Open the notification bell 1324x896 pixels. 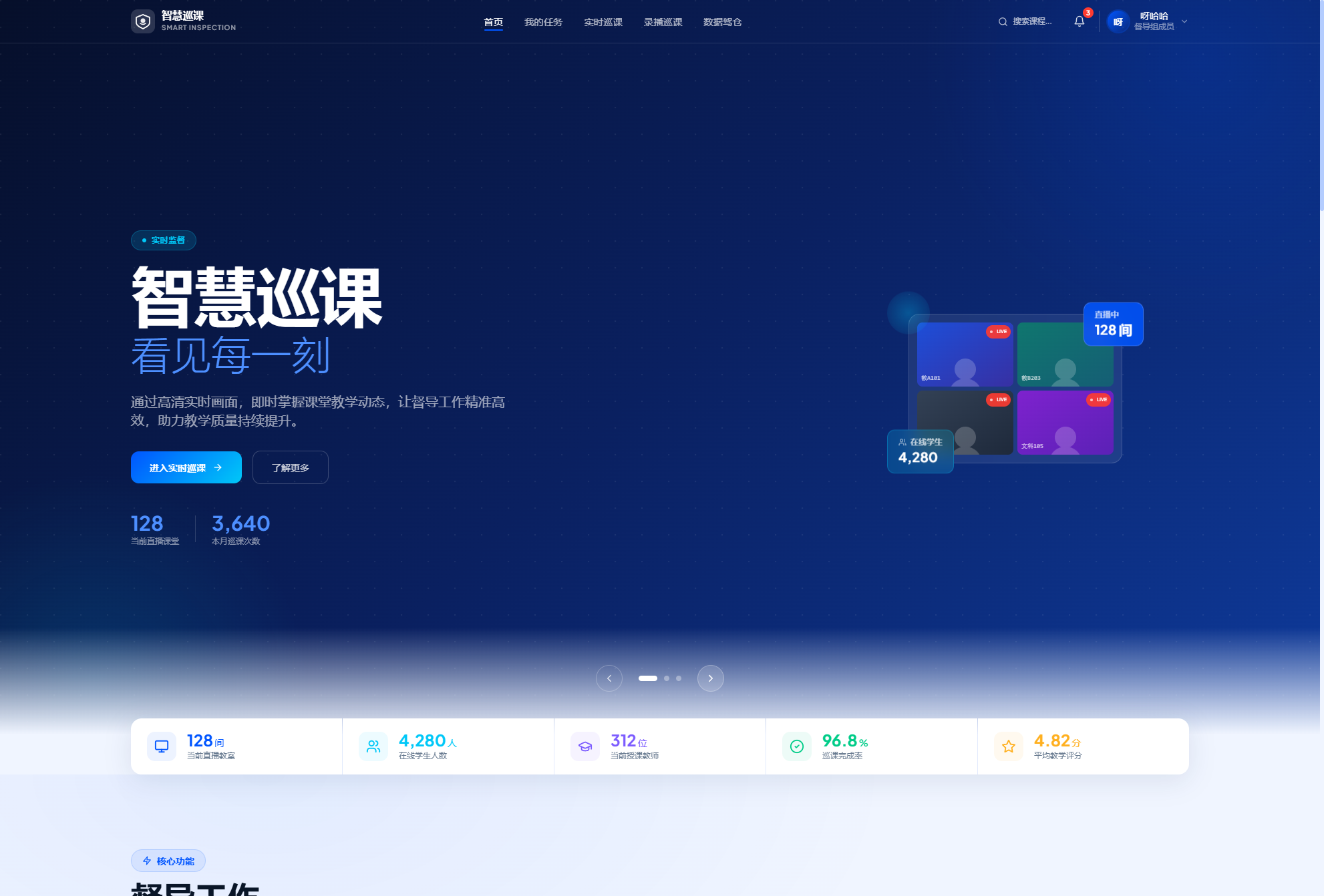point(1079,21)
